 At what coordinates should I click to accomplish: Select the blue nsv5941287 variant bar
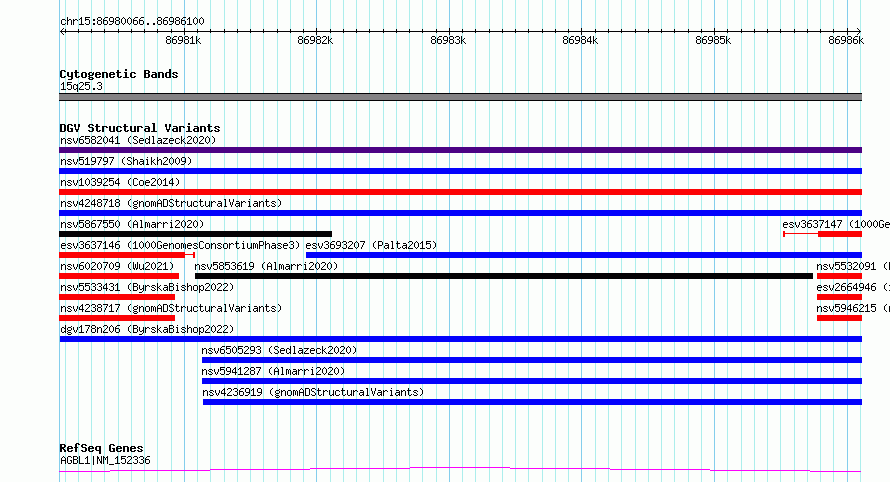(x=532, y=381)
